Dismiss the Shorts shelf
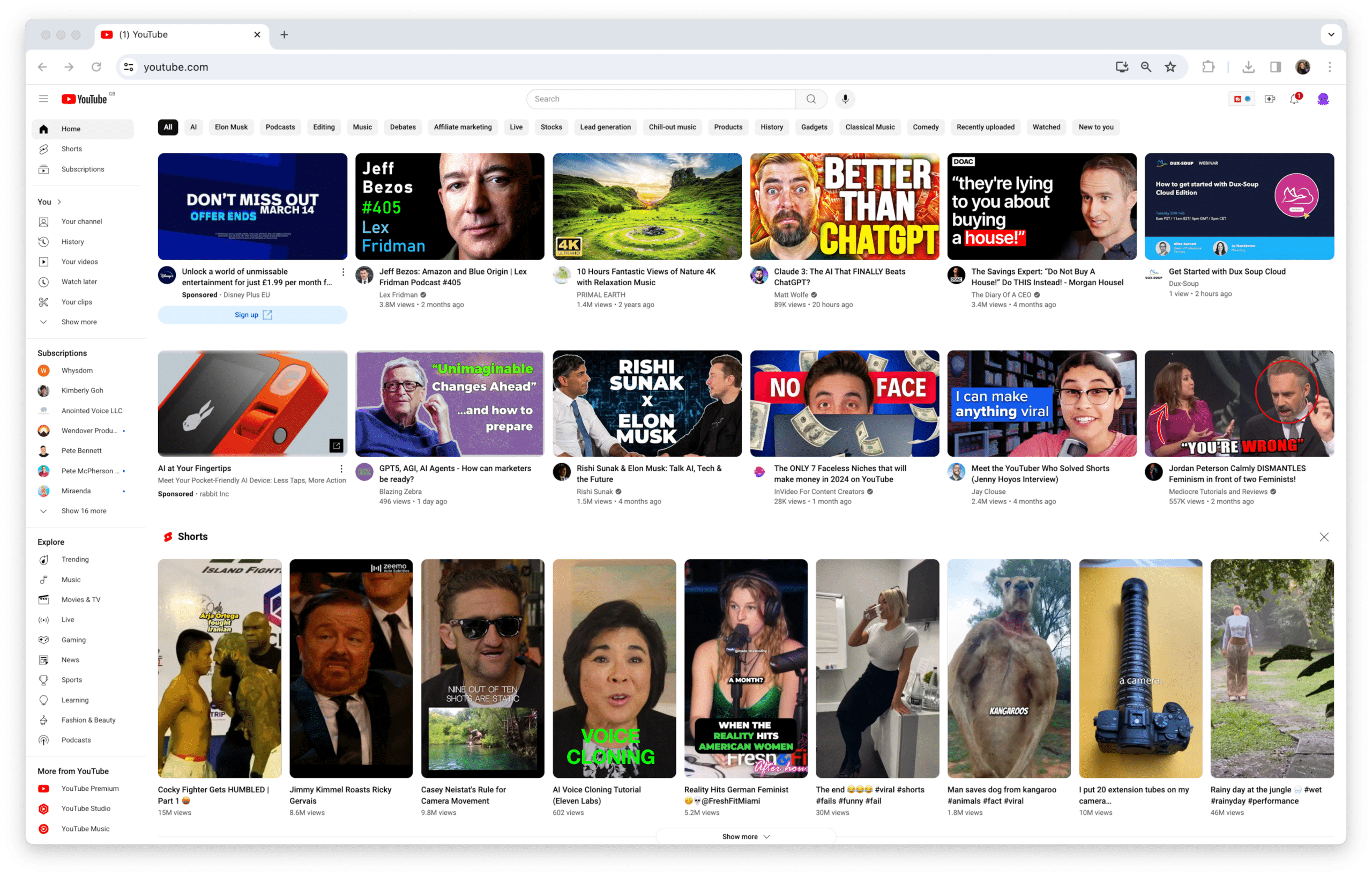 [1324, 537]
